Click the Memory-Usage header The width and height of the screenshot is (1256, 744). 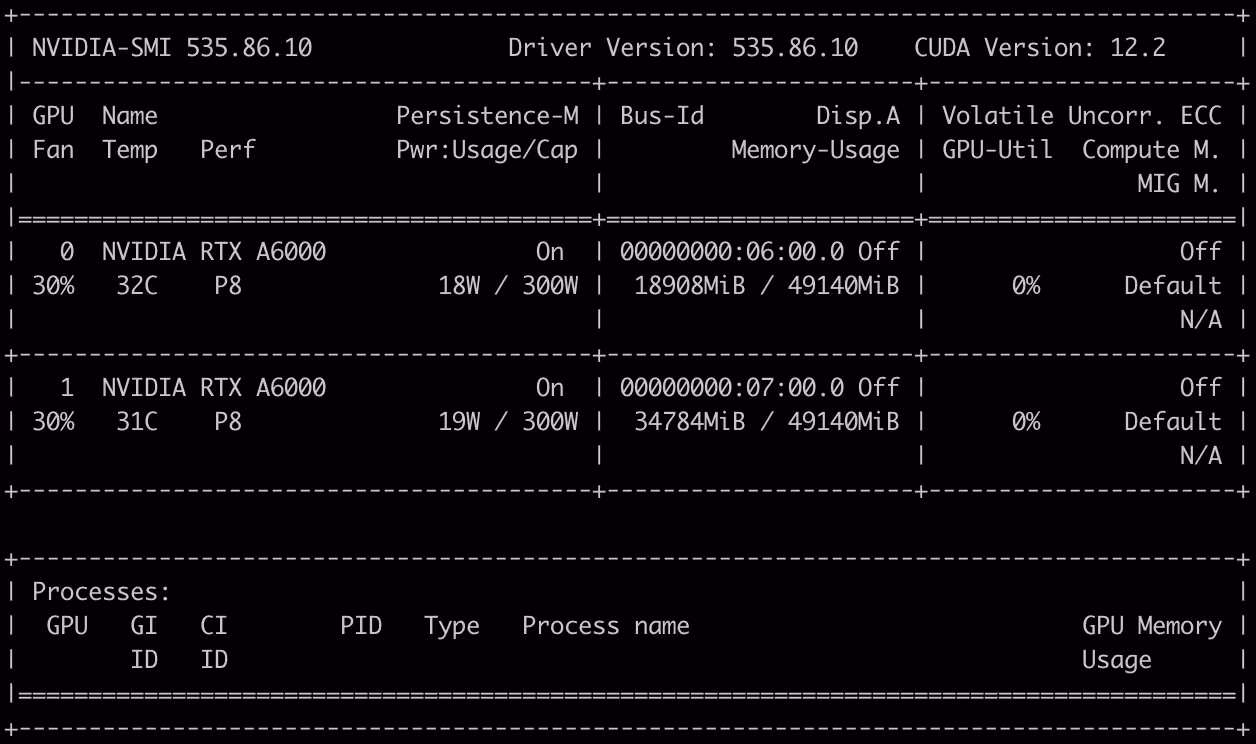pyautogui.click(x=816, y=150)
